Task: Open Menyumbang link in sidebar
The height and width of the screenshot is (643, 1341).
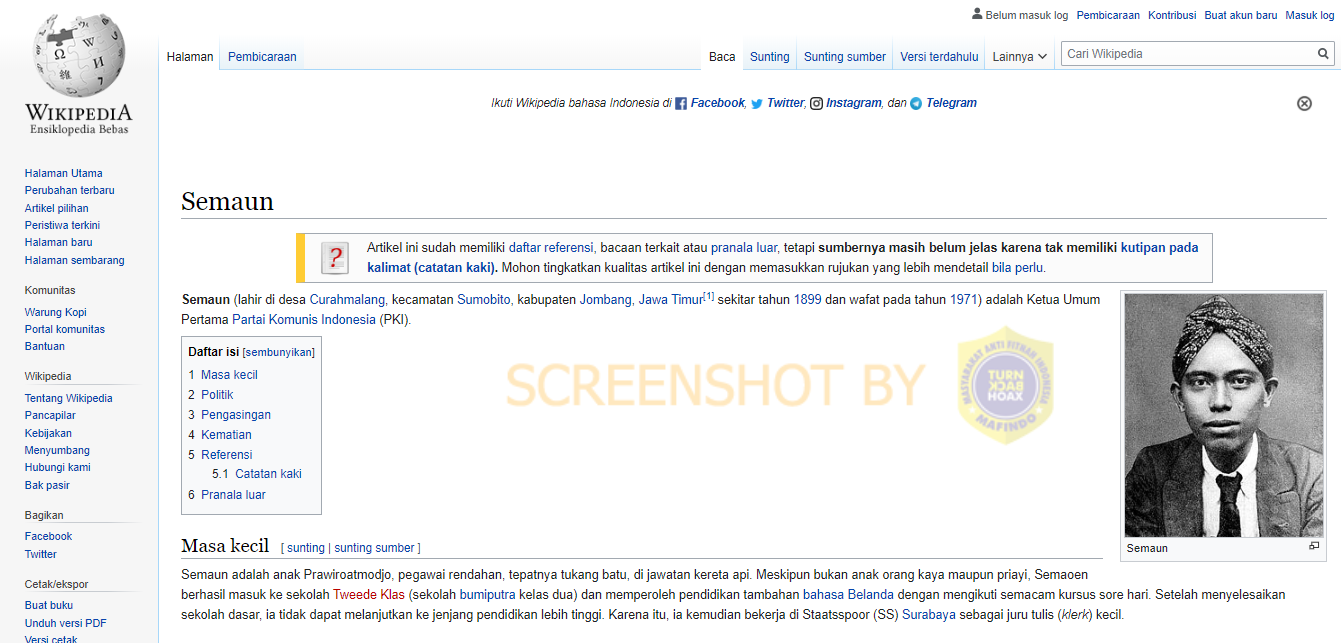Action: pyautogui.click(x=57, y=450)
